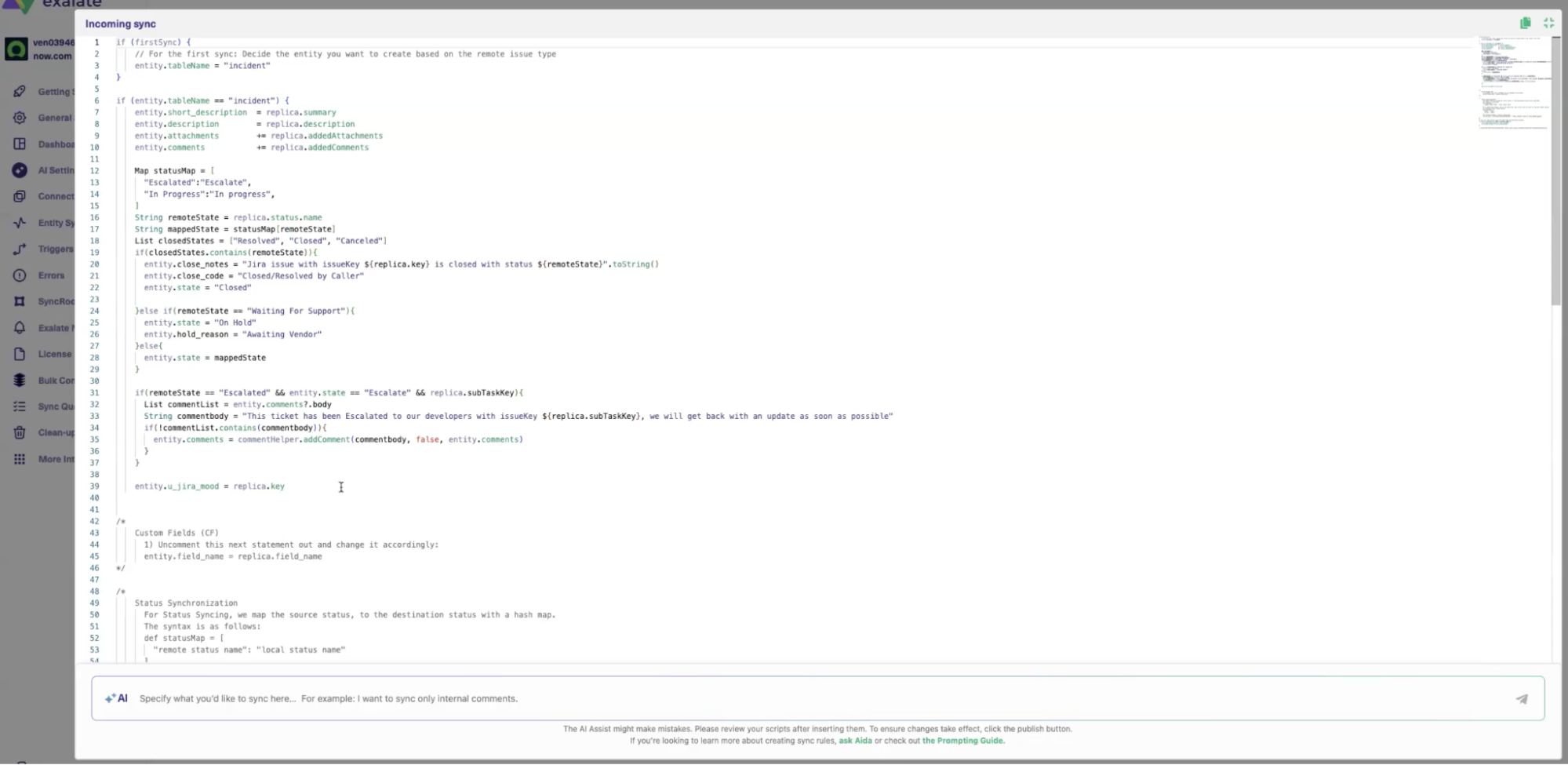Open Getting Started rocket icon in sidebar
This screenshot has height=765, width=1568.
point(20,92)
